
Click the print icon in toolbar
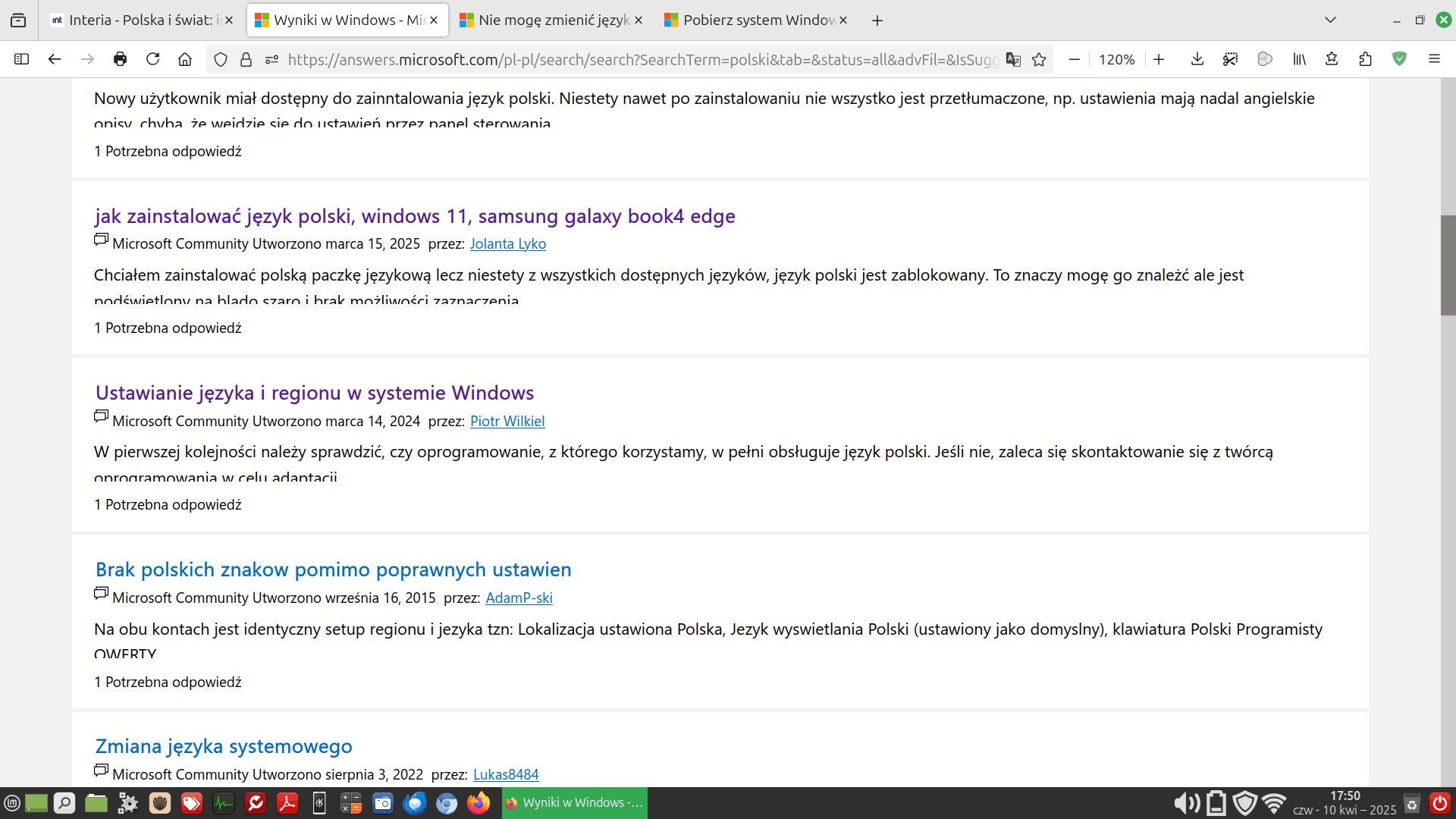tap(120, 59)
